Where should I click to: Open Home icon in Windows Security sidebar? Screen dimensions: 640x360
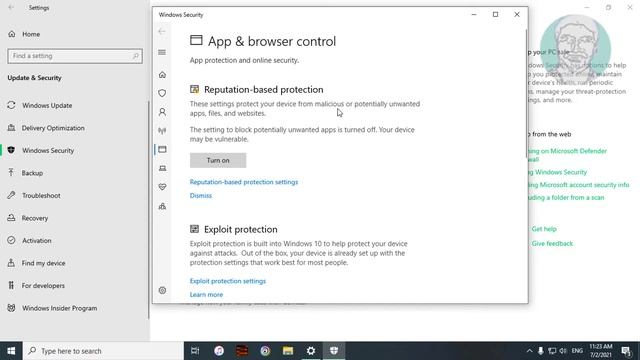pos(162,75)
